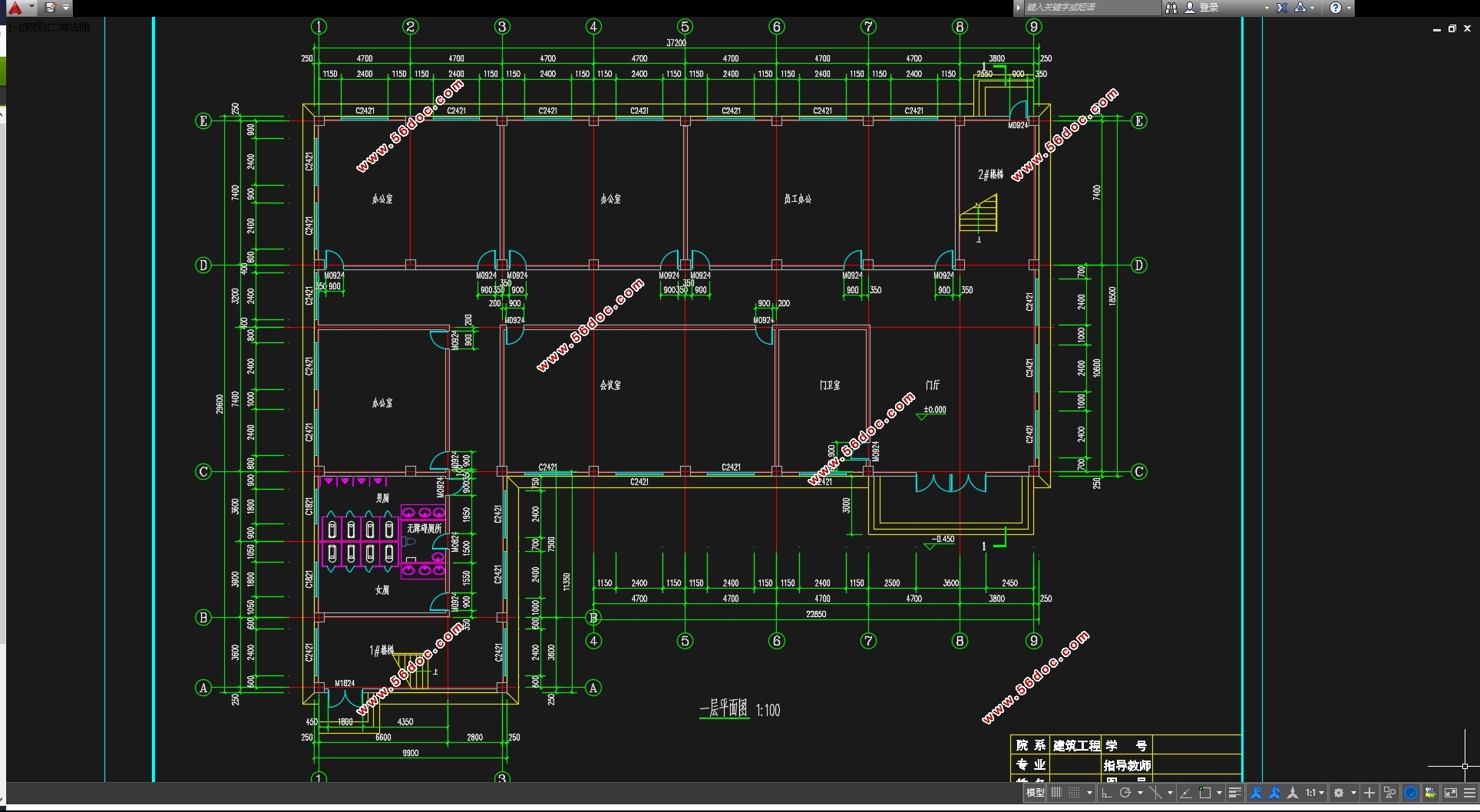Click the blue hardware acceleration circle icon
This screenshot has height=812, width=1480.
click(1411, 793)
